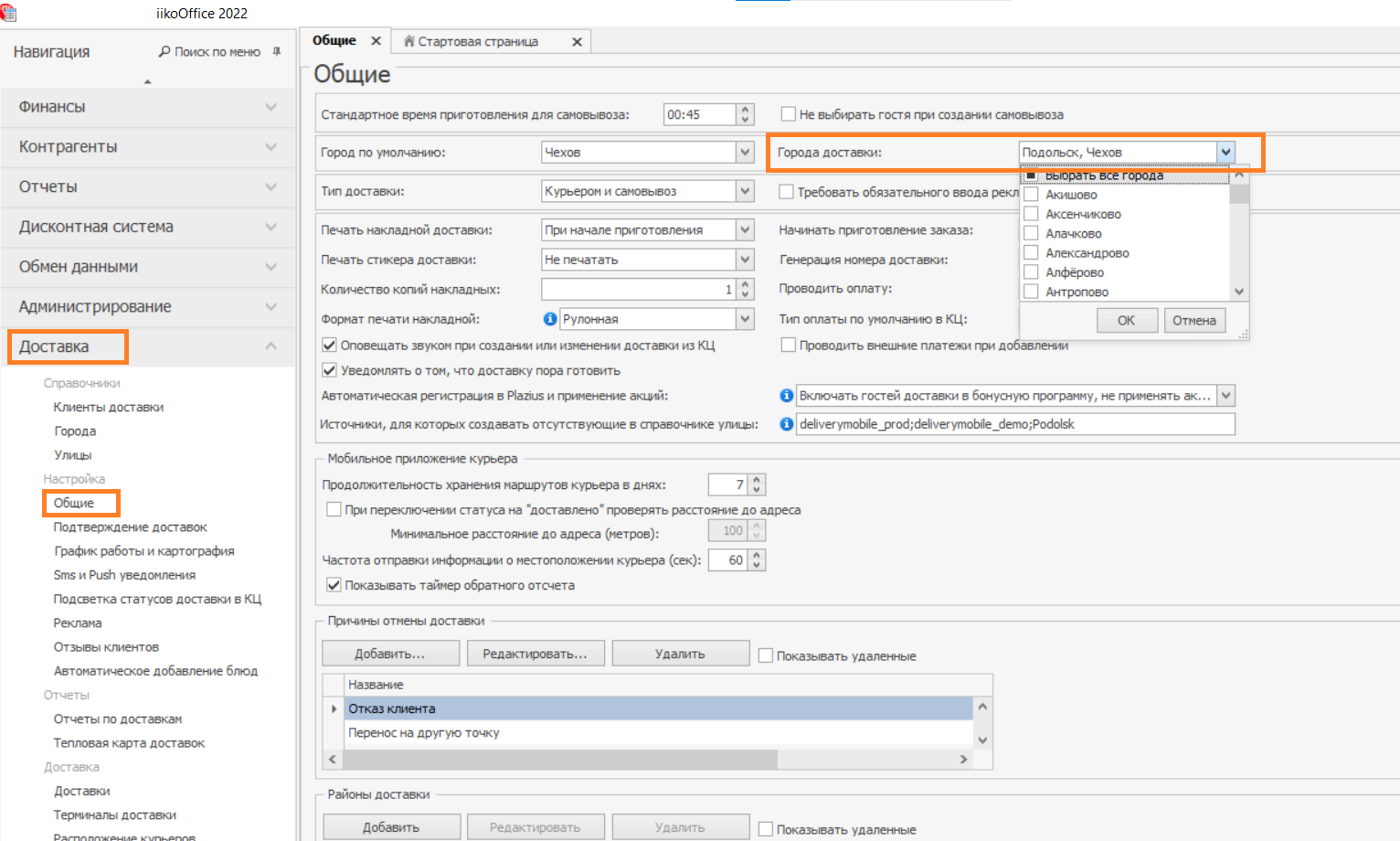Open the Улицы directory item
Viewport: 1400px width, 841px height.
click(x=72, y=454)
